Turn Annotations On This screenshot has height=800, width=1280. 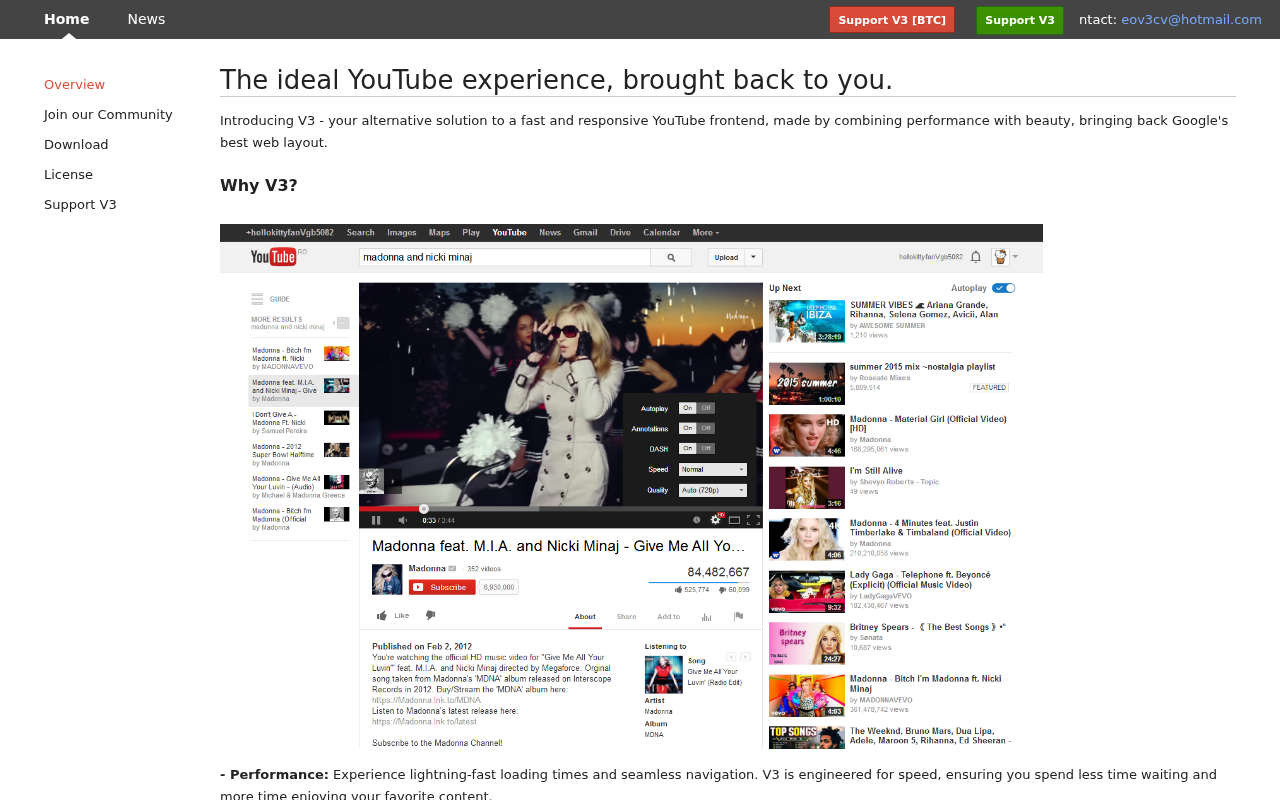(687, 428)
